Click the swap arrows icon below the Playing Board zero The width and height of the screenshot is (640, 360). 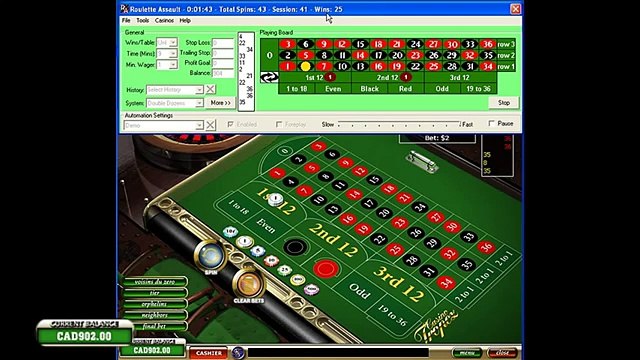[x=269, y=77]
